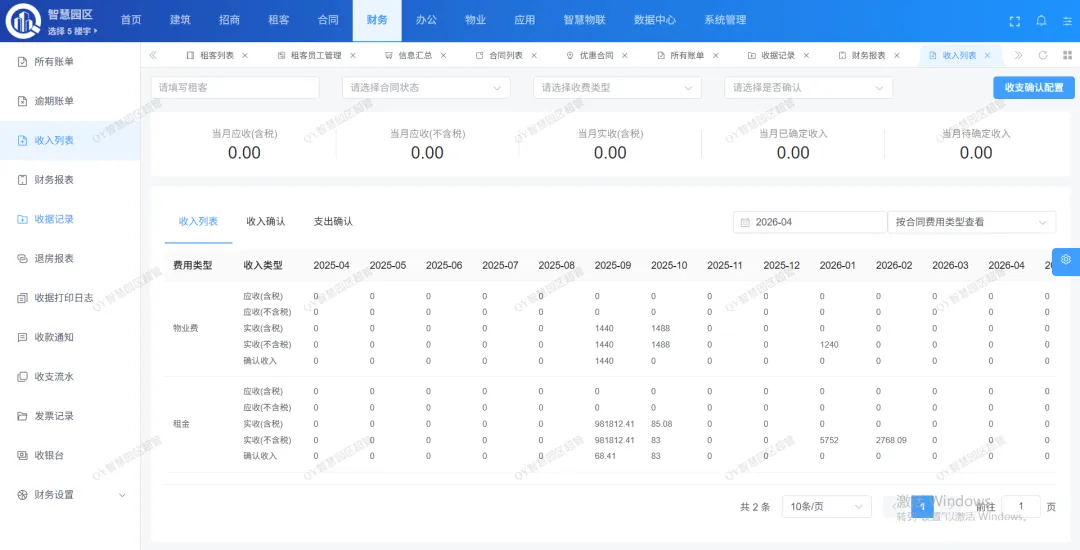Click 租金 fee type cell

(x=181, y=424)
